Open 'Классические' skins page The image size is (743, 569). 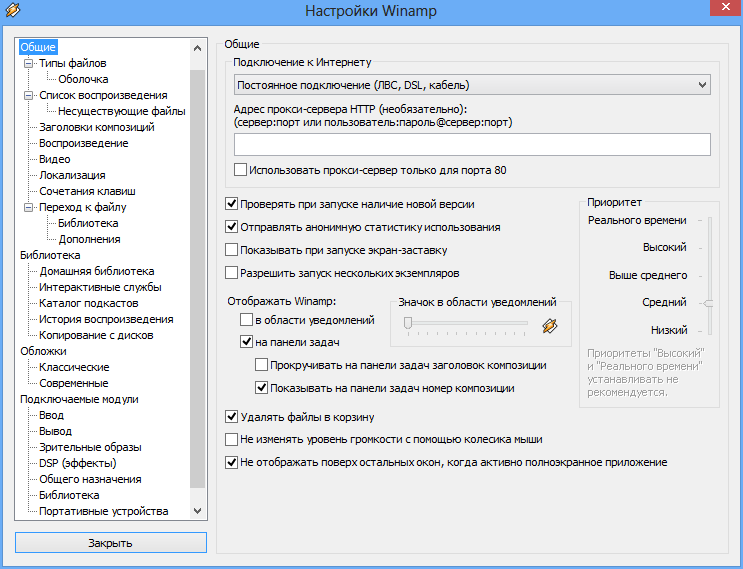click(74, 367)
